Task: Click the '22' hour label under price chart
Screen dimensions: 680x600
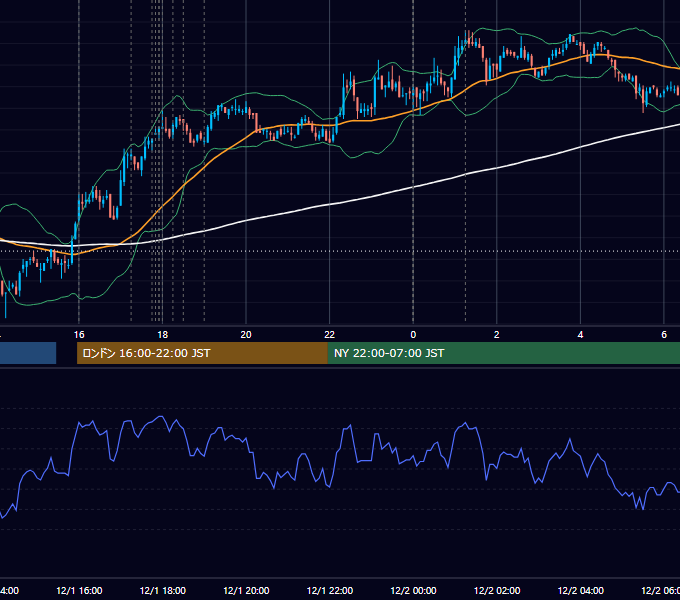Action: [330, 335]
